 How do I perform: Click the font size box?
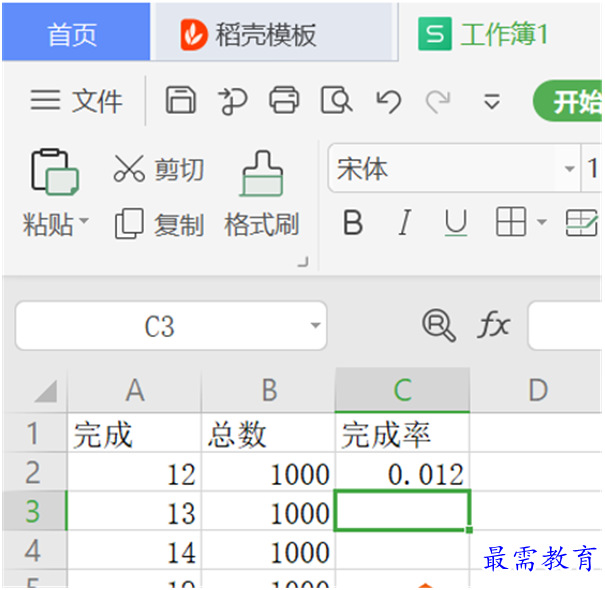[592, 168]
